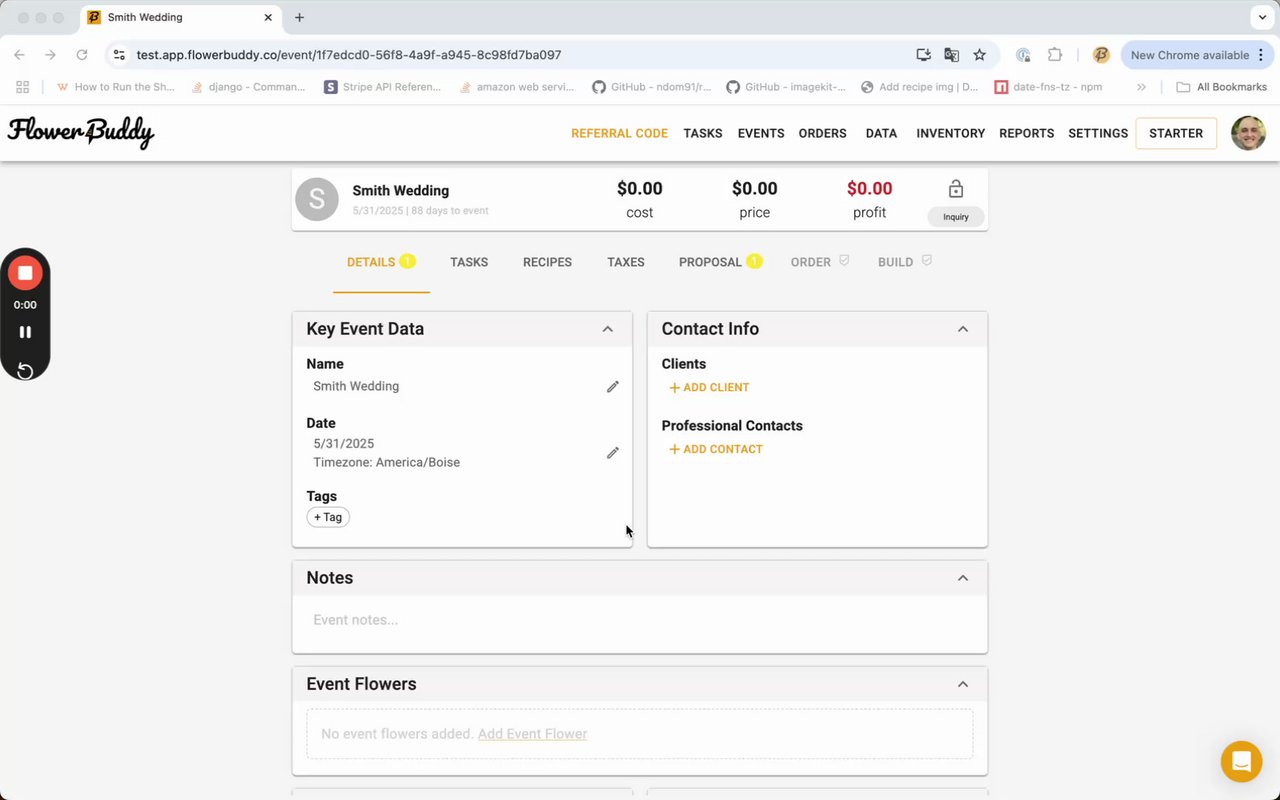The height and width of the screenshot is (800, 1280).
Task: Click the Inquiry status chip
Action: click(956, 216)
